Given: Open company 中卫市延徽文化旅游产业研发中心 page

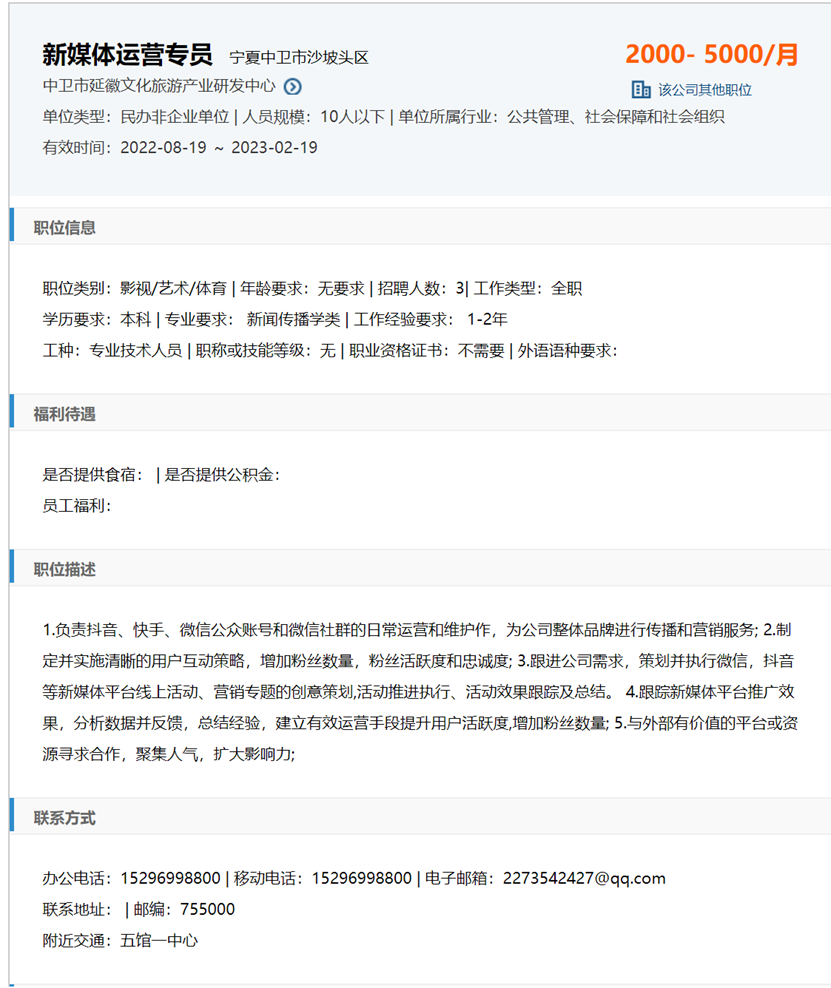Looking at the screenshot, I should (x=158, y=87).
